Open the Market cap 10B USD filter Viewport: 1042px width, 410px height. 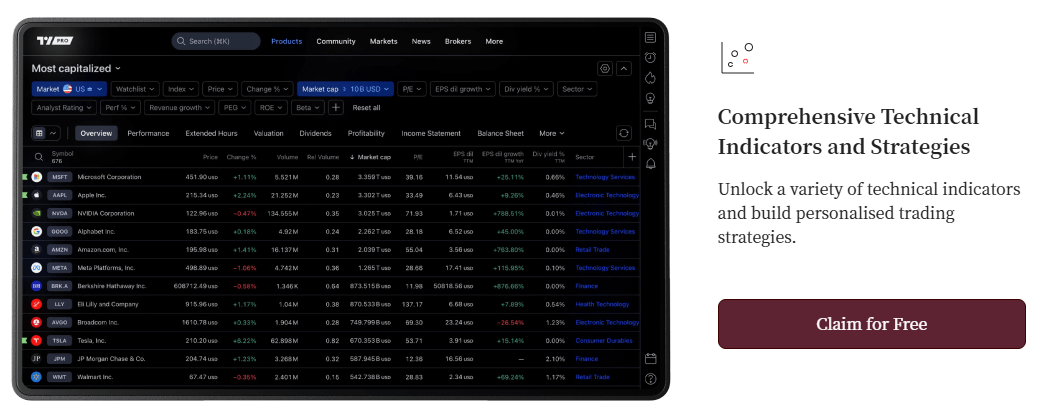click(x=346, y=89)
